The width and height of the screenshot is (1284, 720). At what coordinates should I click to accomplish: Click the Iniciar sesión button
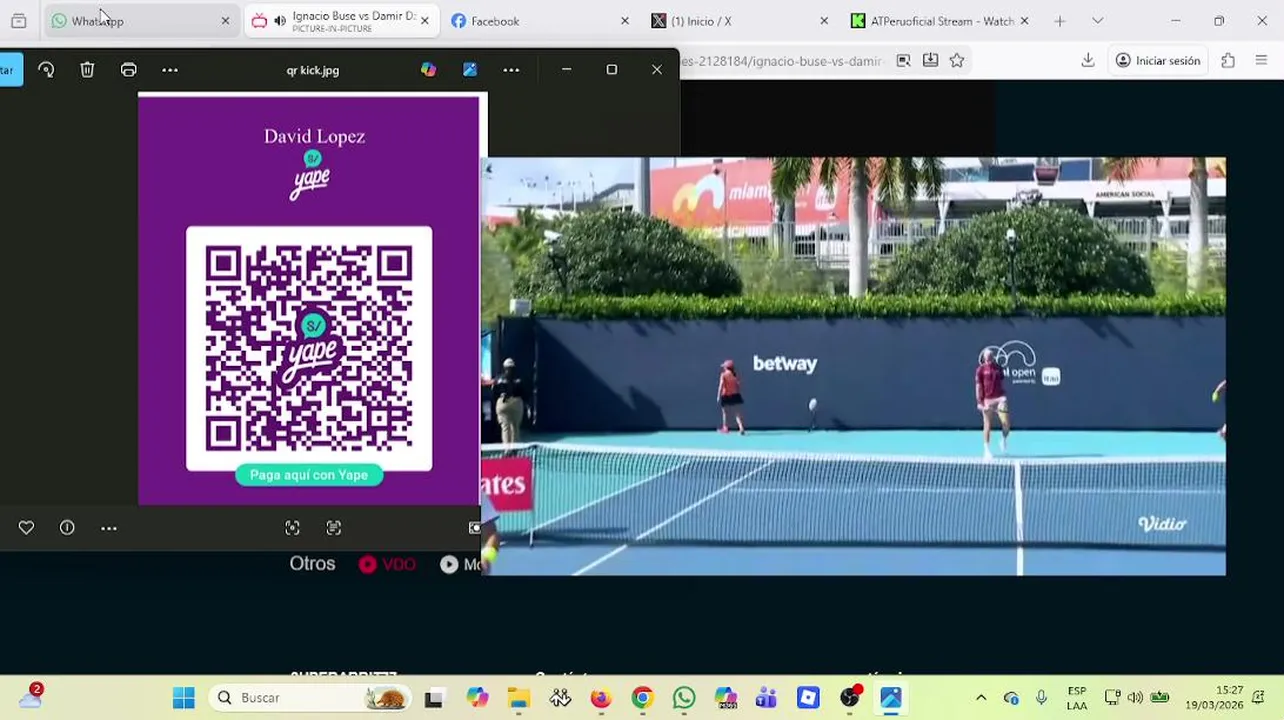point(1158,61)
